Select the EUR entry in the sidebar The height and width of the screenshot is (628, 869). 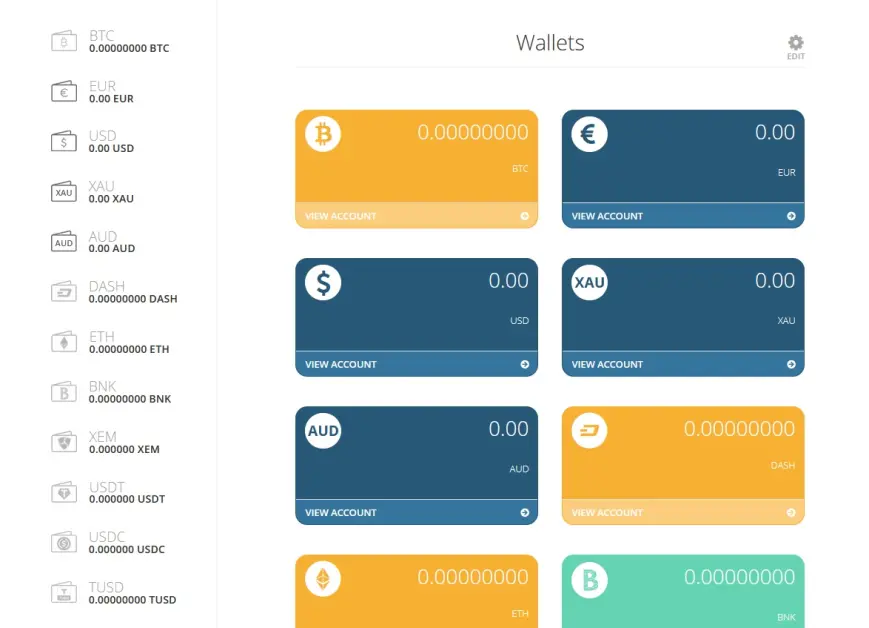[93, 92]
